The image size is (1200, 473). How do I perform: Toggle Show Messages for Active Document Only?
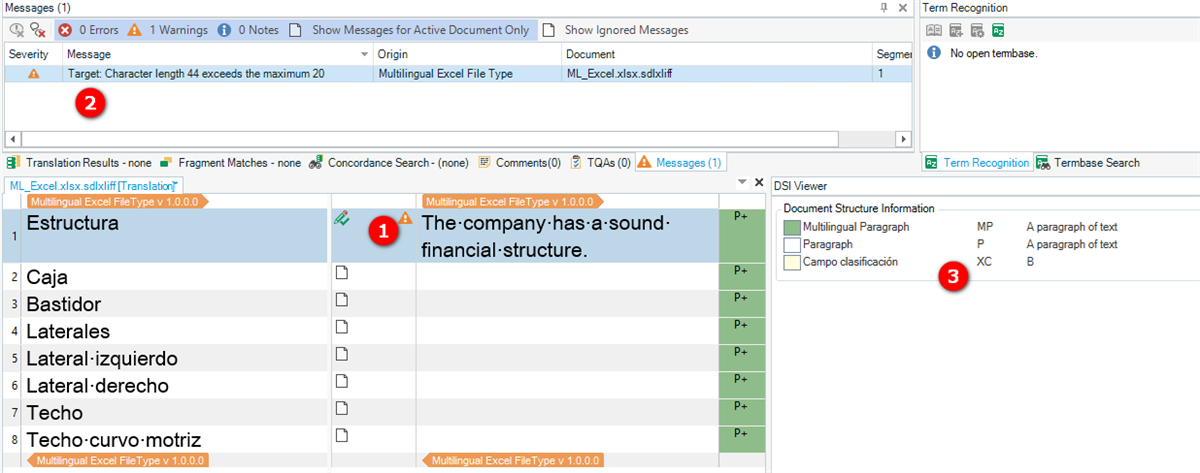pyautogui.click(x=410, y=30)
